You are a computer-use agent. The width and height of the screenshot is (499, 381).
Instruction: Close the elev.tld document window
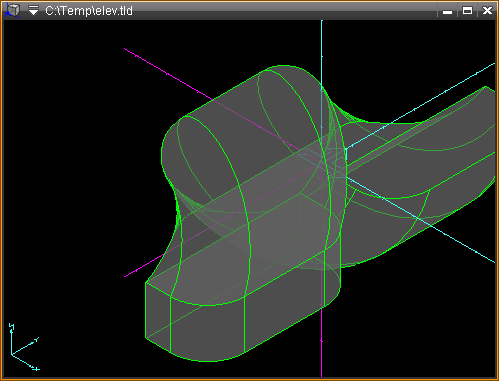487,11
